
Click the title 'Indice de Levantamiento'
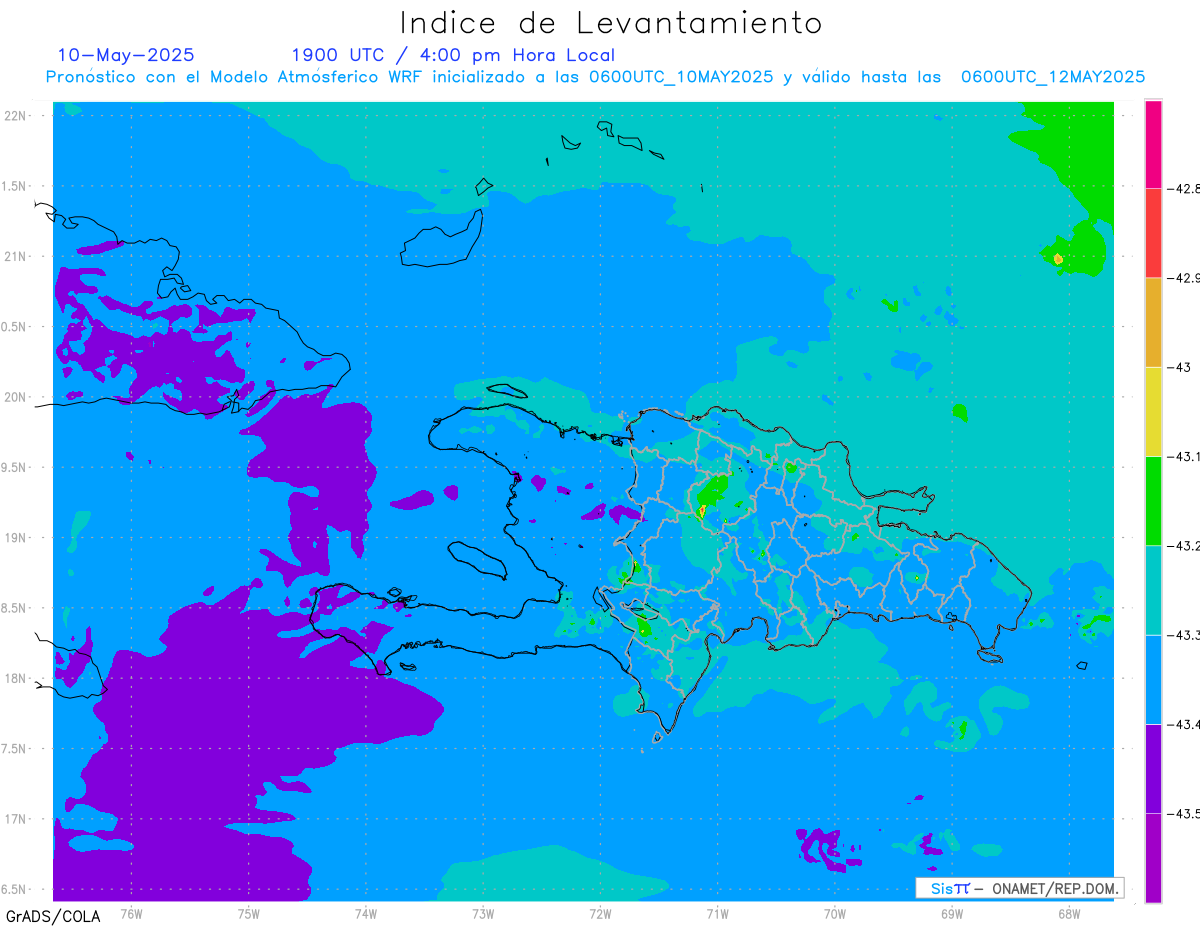pos(611,22)
